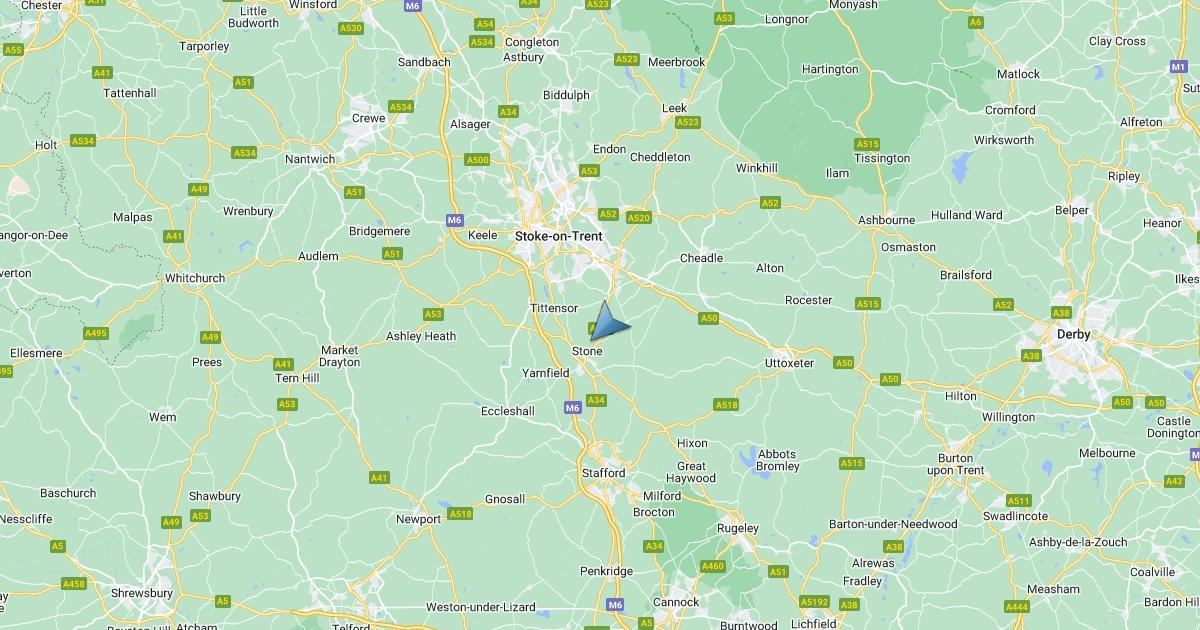Click the Abbots Bromley label
This screenshot has height=630, width=1200.
[778, 460]
